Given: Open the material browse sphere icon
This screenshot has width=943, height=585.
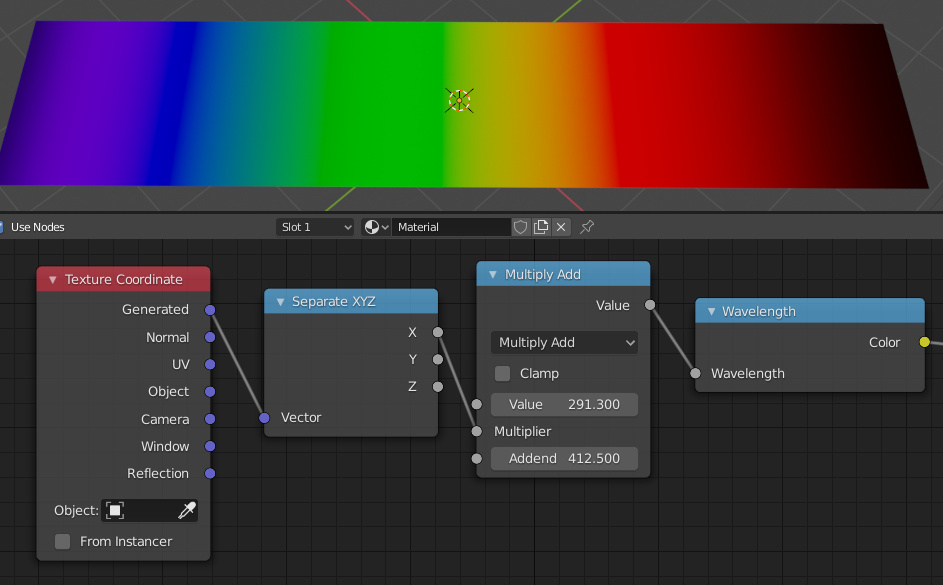Looking at the screenshot, I should 376,227.
